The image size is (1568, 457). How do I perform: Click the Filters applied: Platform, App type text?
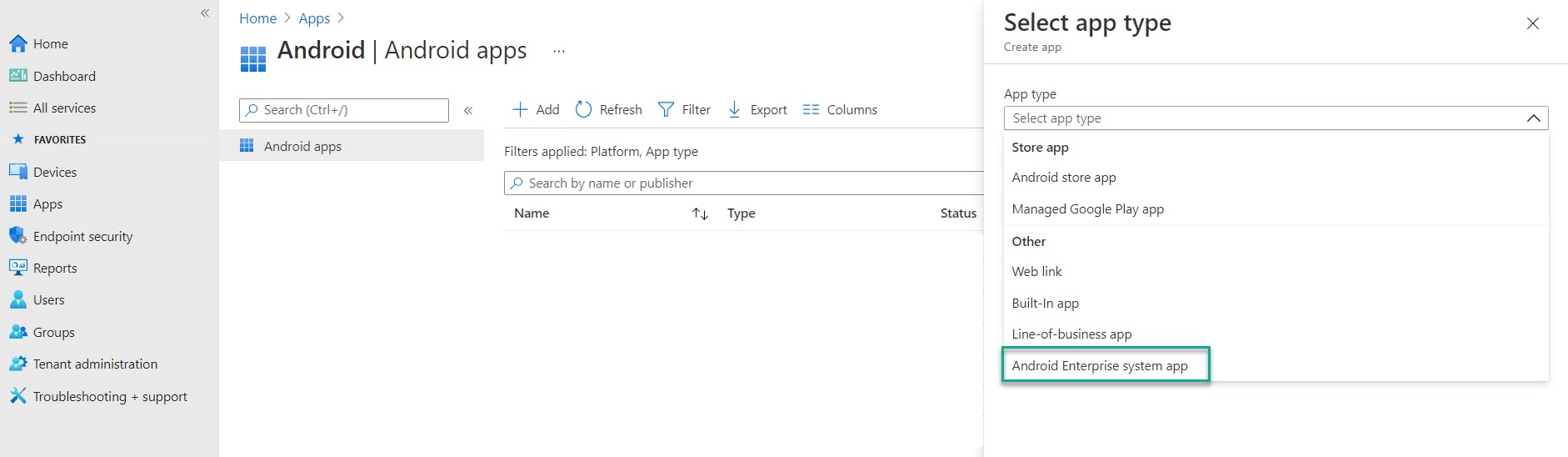tap(601, 152)
